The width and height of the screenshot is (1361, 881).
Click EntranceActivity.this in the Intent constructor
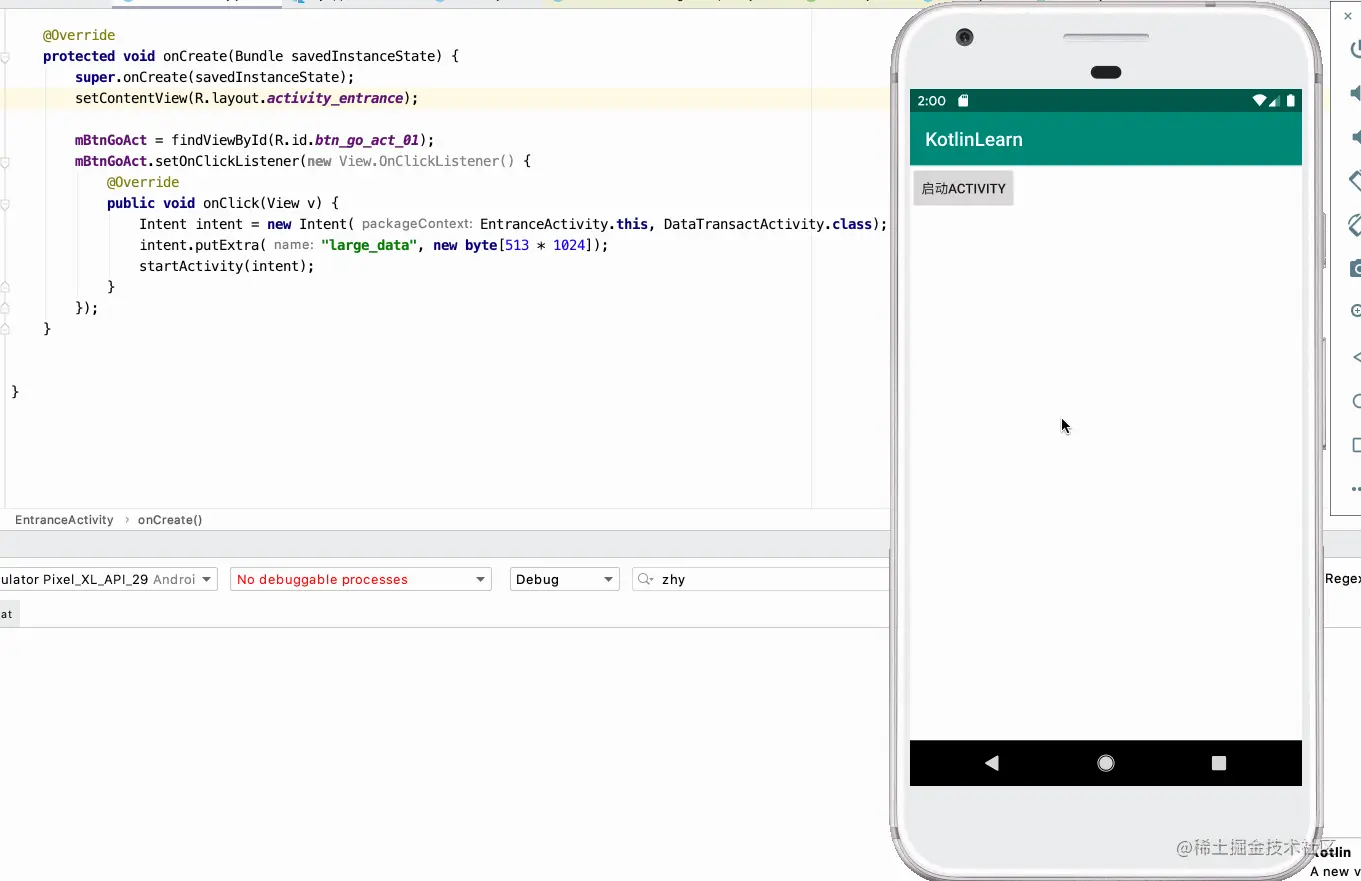(x=564, y=224)
